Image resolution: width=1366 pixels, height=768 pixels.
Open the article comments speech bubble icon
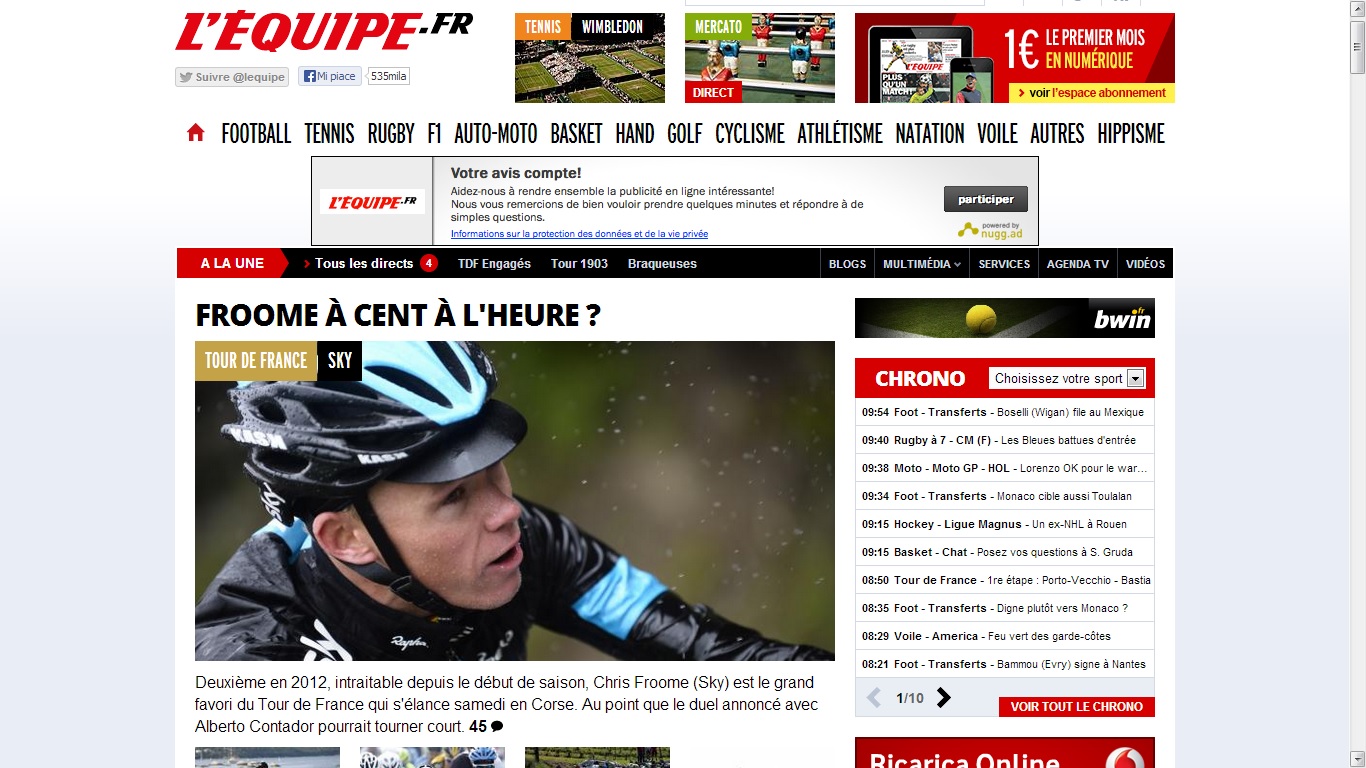(497, 727)
